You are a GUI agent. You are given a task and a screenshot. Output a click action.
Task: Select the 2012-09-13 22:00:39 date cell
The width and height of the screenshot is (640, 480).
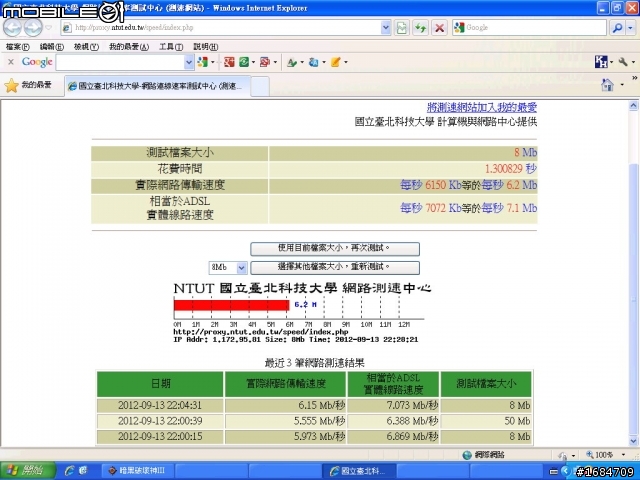pos(160,421)
